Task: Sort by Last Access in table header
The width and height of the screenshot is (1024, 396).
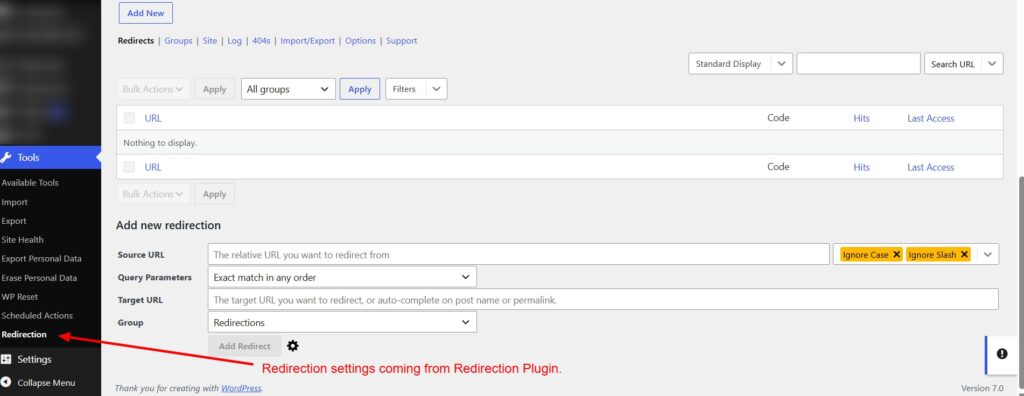Action: pos(931,118)
